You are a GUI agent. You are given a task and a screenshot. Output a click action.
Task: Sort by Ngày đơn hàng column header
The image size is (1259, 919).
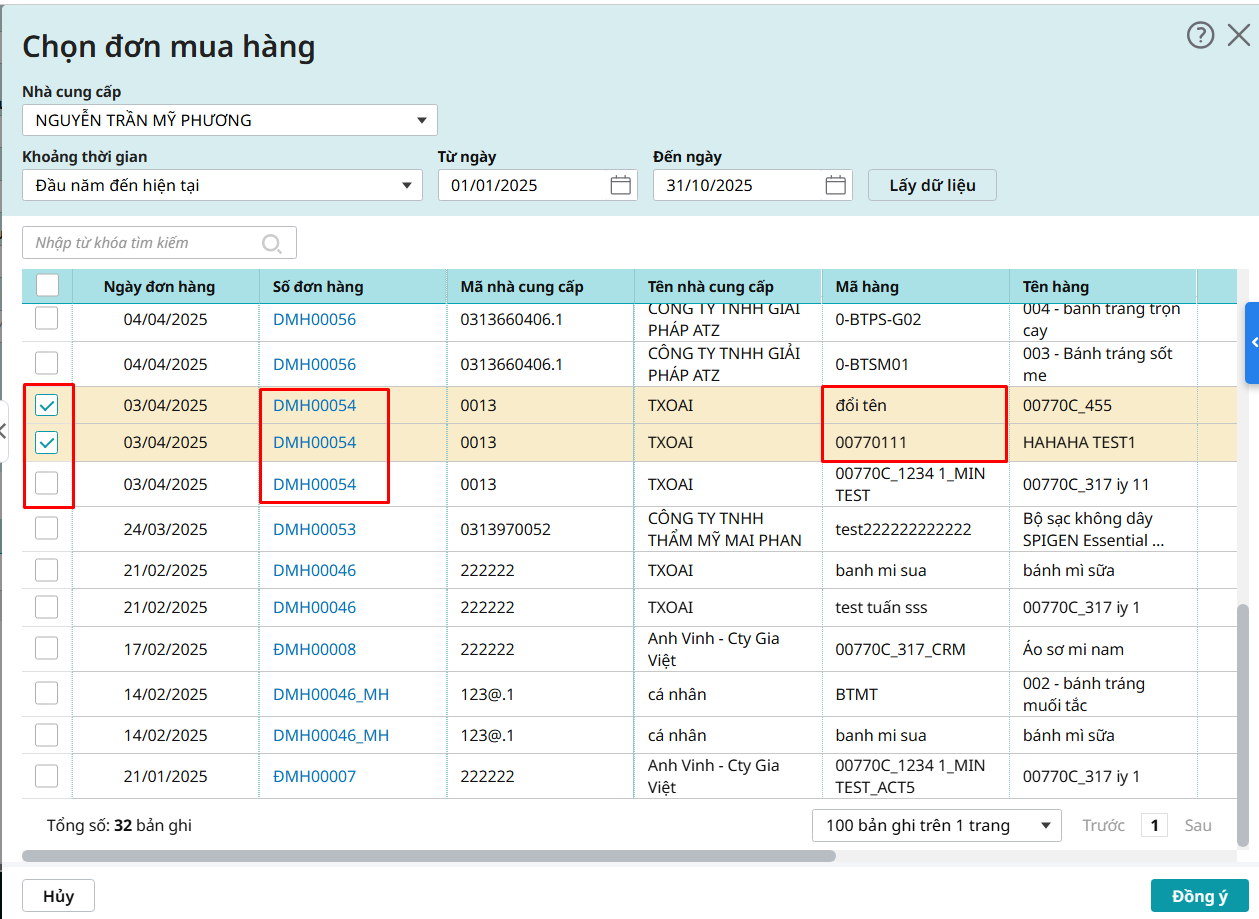159,287
